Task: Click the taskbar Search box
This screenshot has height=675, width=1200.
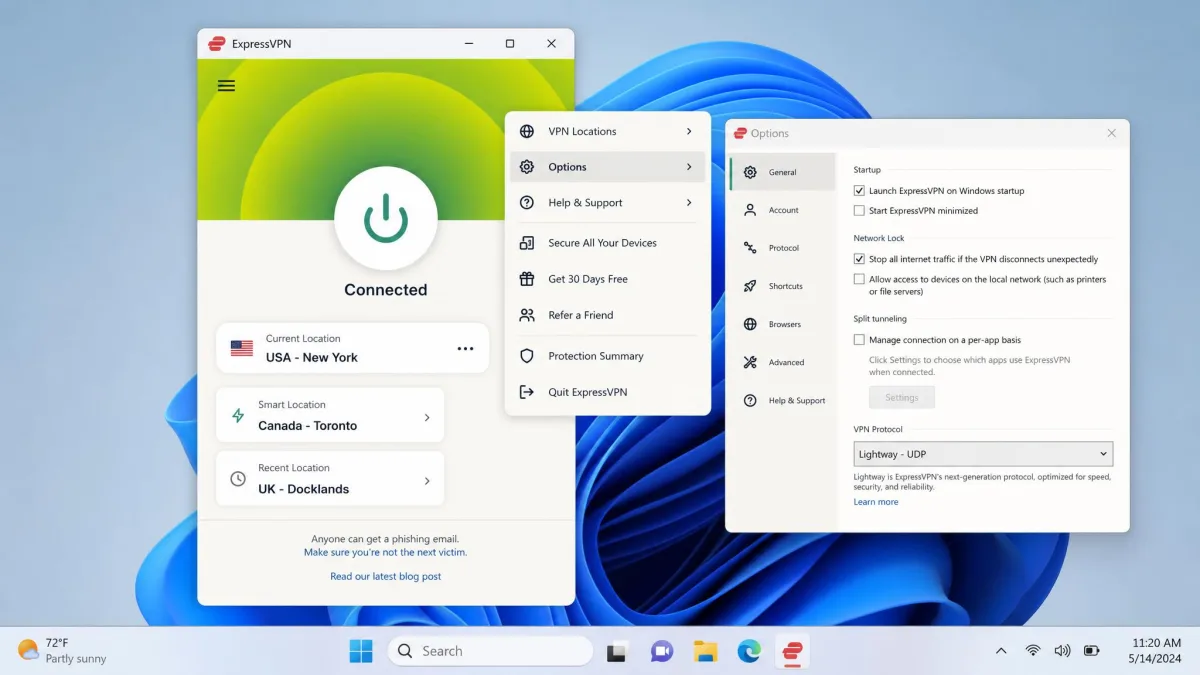Action: pos(490,651)
